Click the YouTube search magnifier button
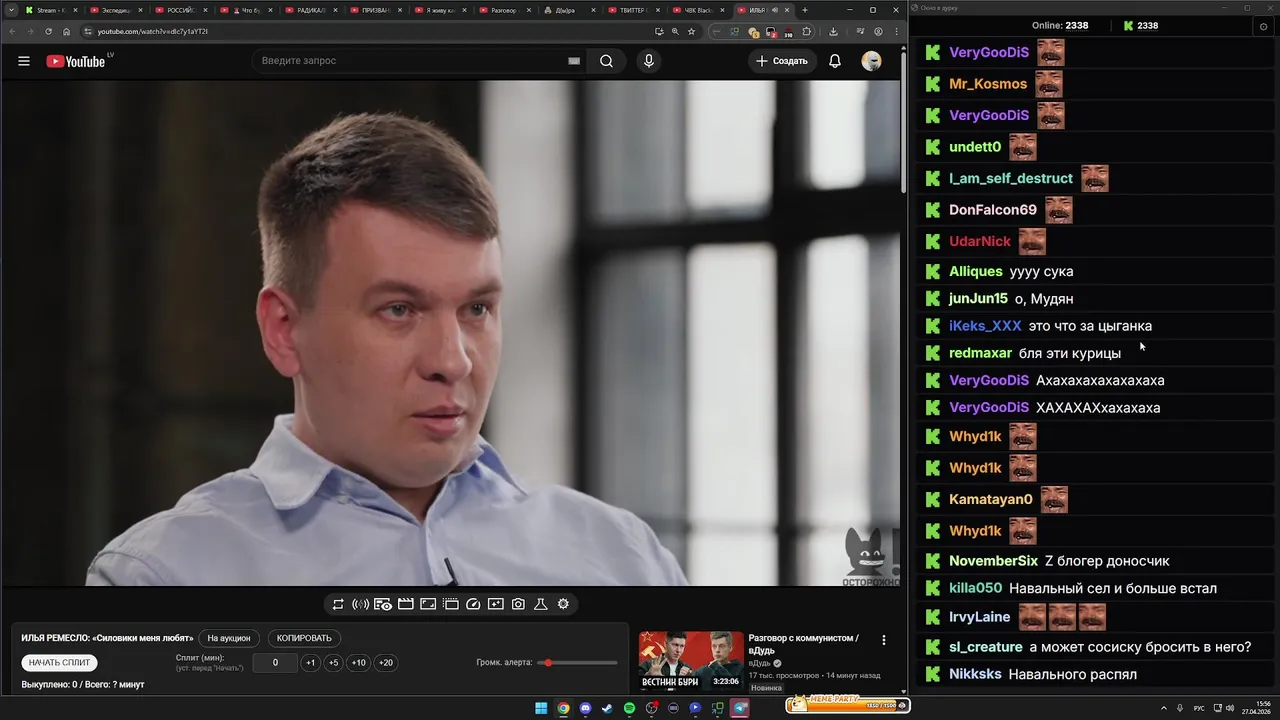 606,61
